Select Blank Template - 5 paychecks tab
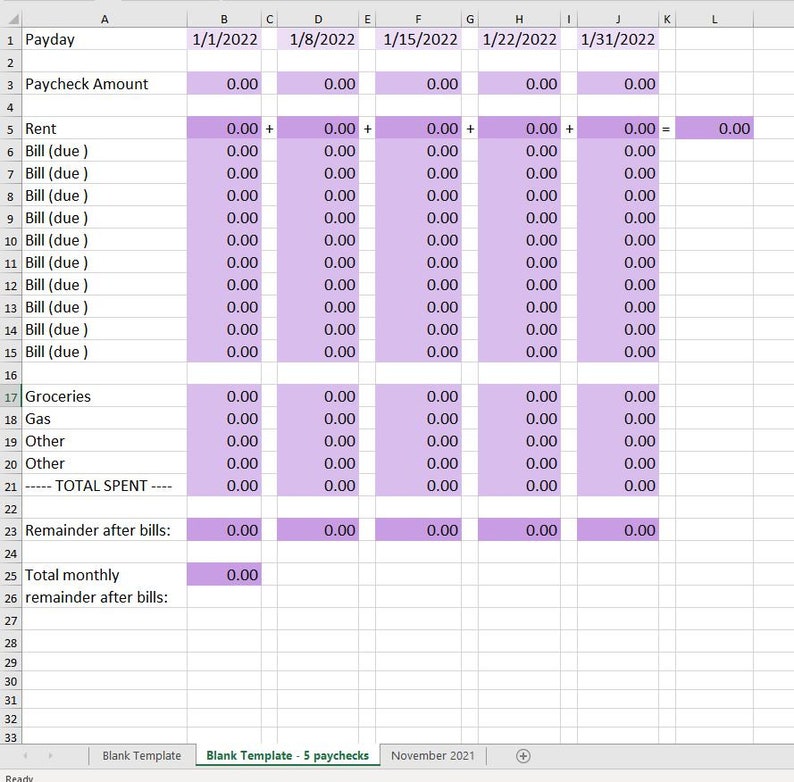 coord(288,756)
